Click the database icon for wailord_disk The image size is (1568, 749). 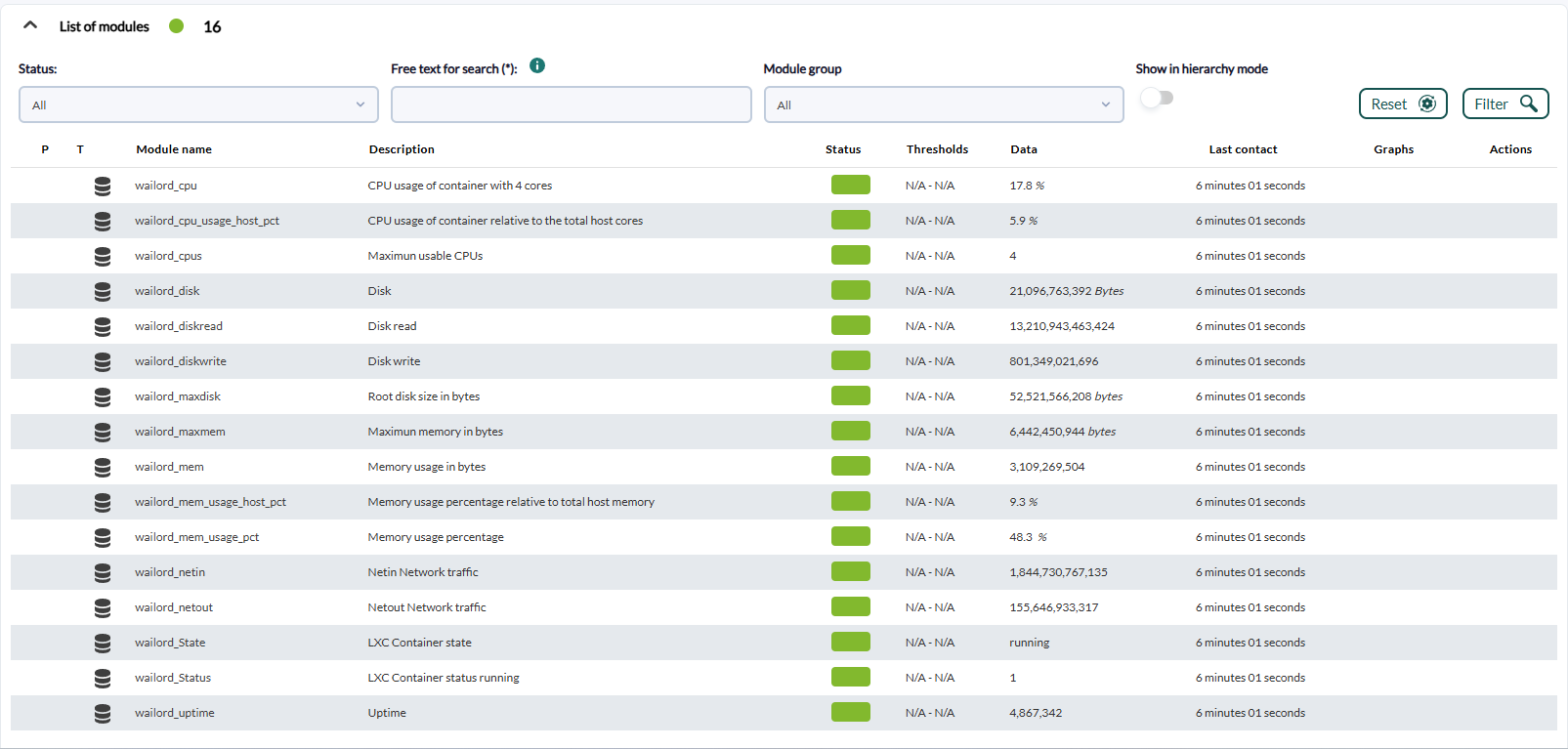pyautogui.click(x=103, y=291)
